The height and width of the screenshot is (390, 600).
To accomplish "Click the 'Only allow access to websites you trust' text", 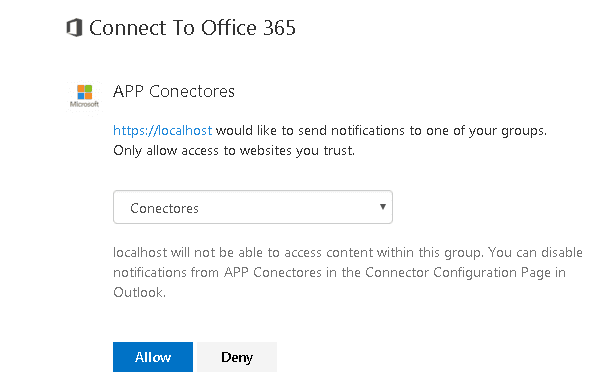I will click(x=234, y=150).
